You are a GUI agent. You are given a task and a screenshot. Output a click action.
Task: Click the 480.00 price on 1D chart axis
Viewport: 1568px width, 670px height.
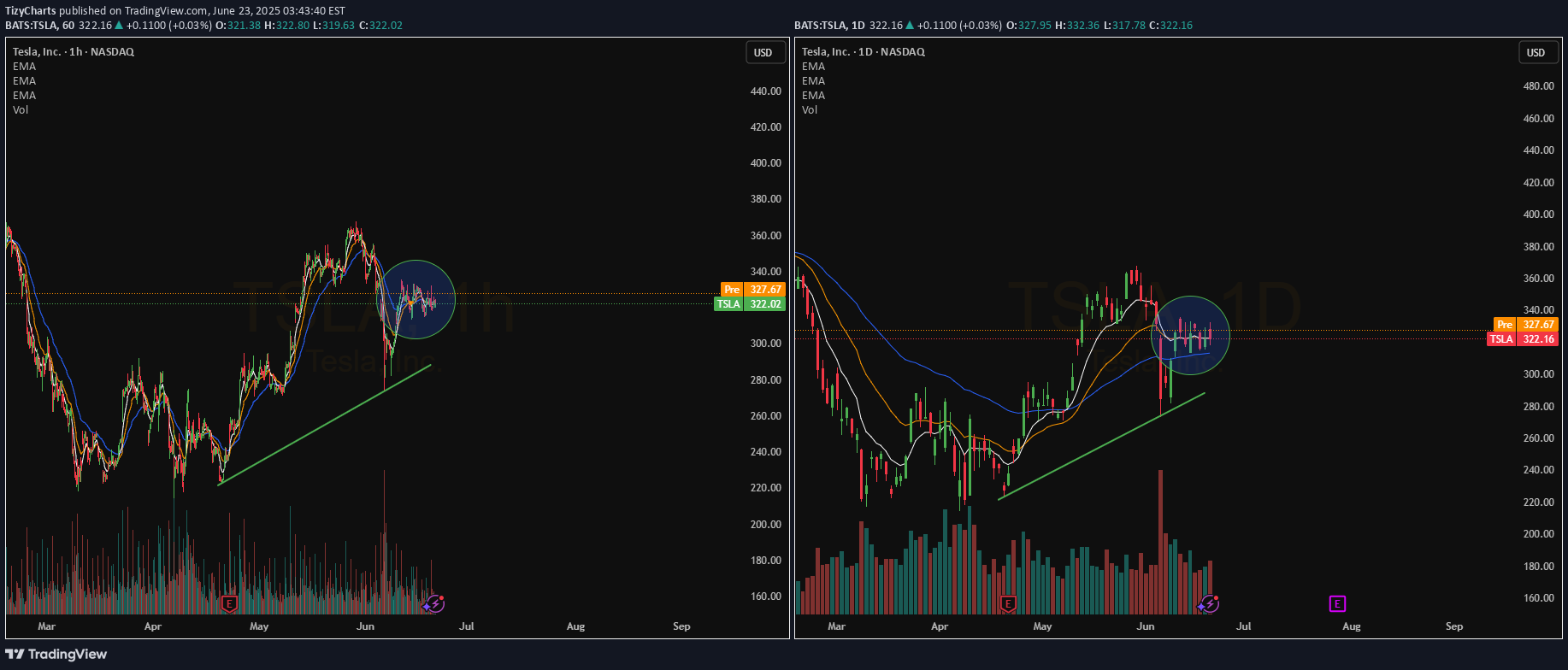coord(1539,86)
